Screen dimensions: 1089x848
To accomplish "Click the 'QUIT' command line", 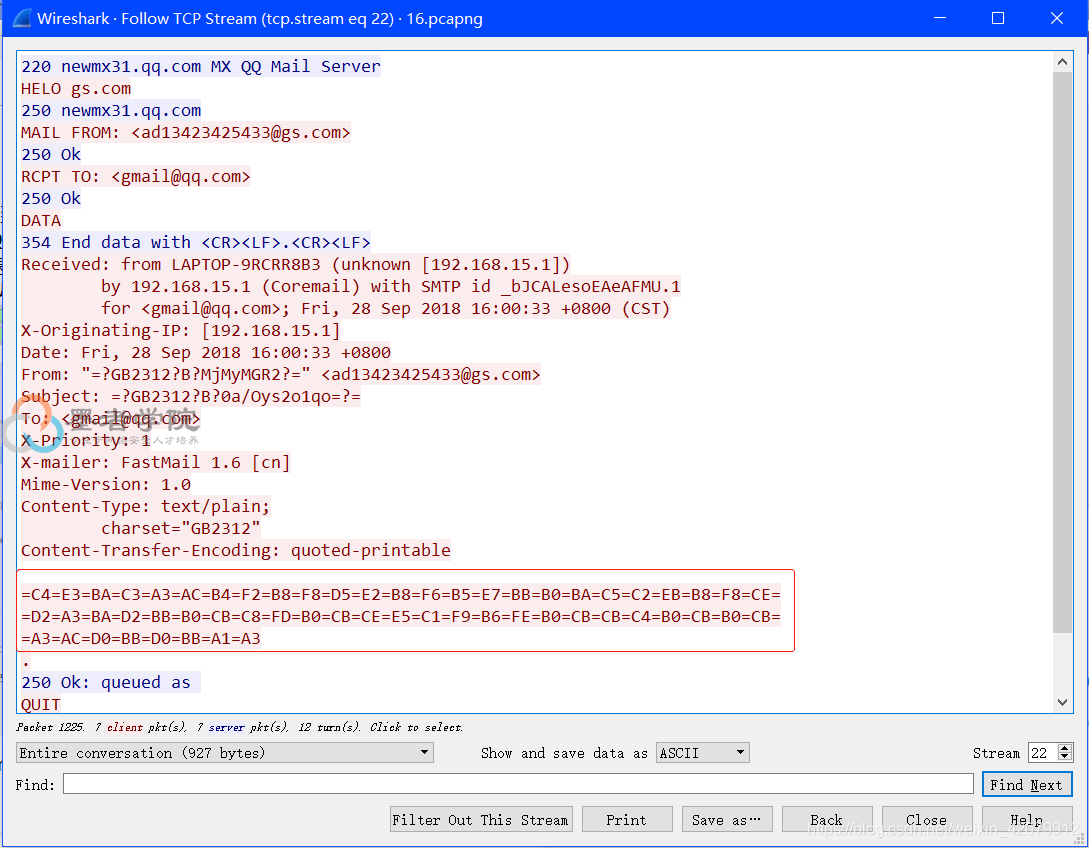I will click(x=40, y=704).
